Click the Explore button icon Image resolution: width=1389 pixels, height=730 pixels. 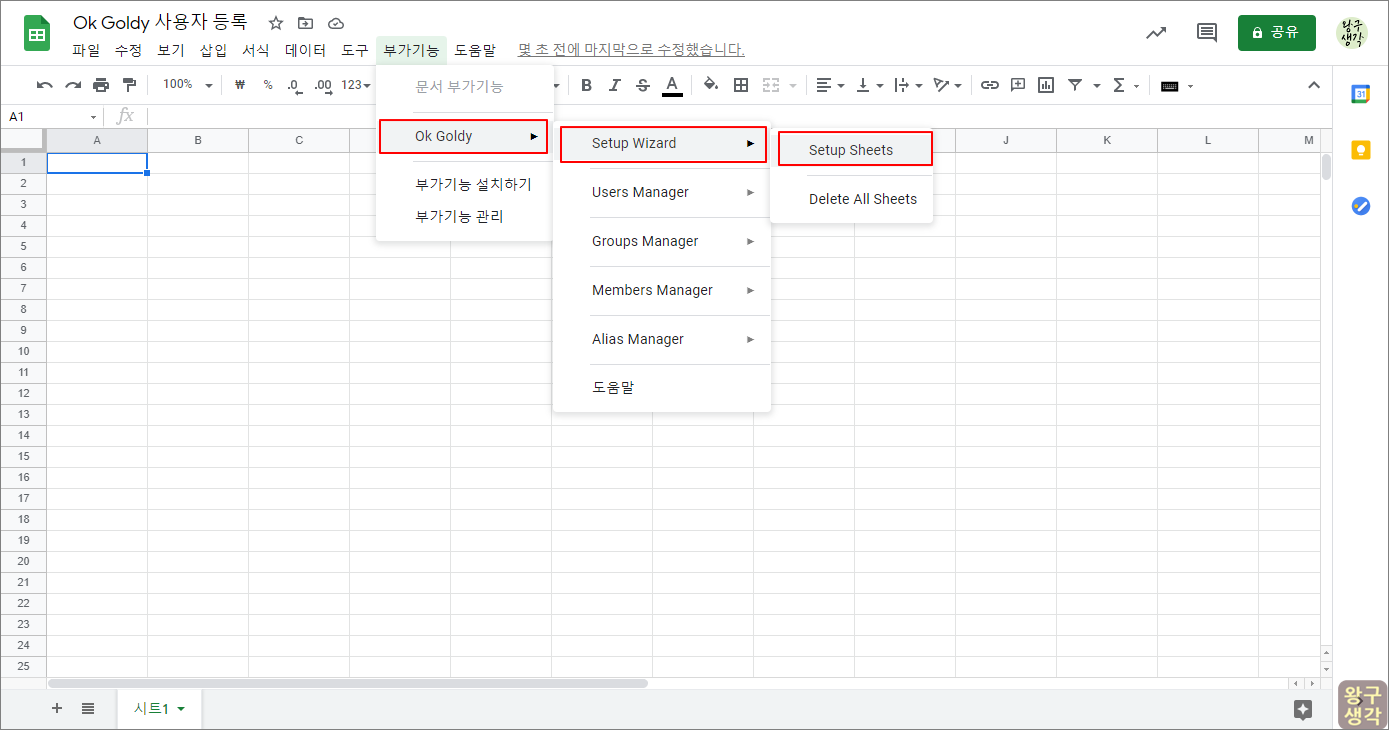(1302, 709)
